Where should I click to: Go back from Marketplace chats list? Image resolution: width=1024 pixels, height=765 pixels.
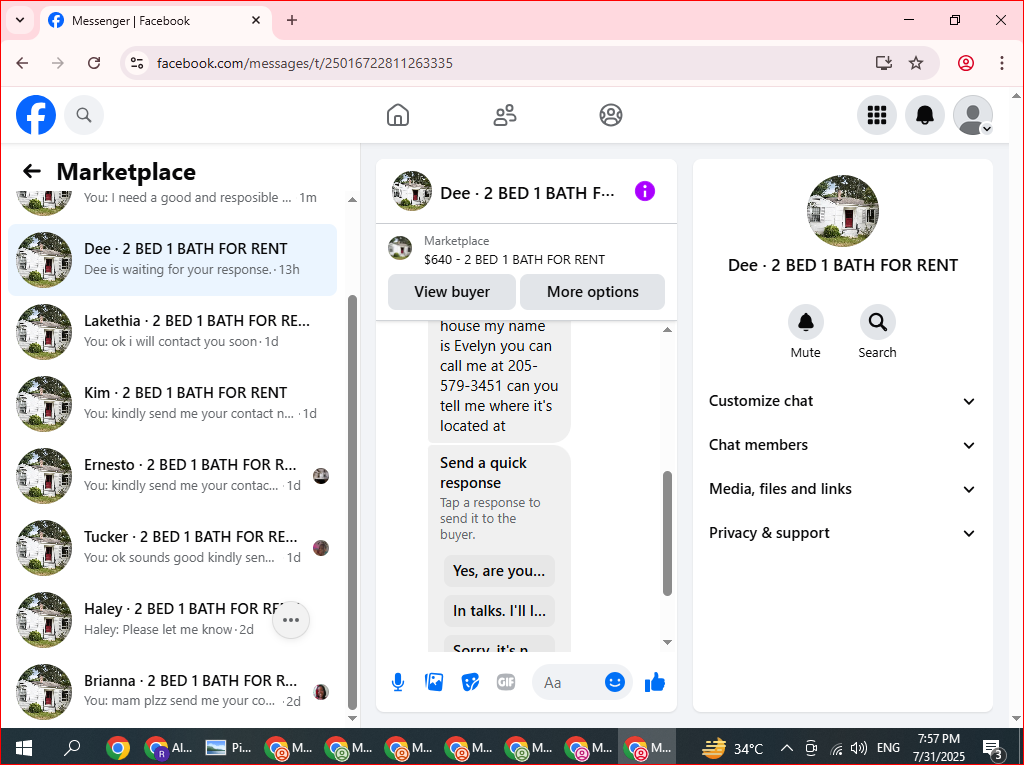pyautogui.click(x=32, y=171)
